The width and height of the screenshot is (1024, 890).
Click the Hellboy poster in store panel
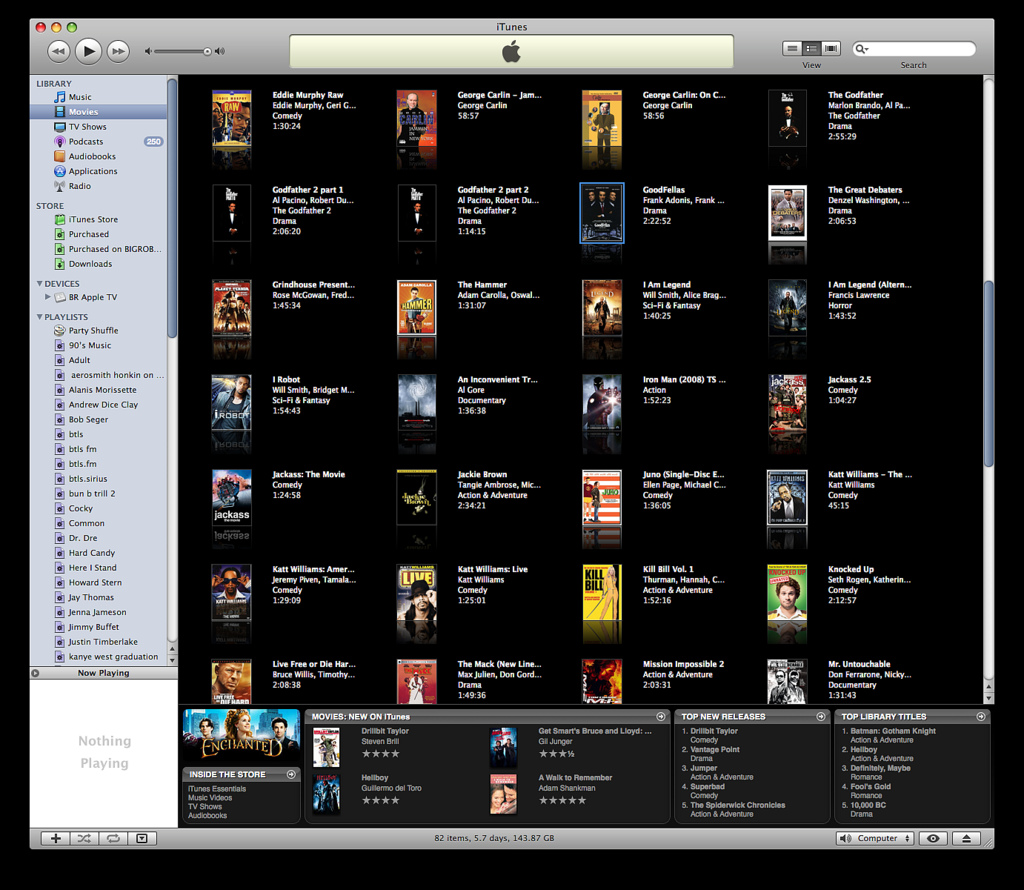pyautogui.click(x=326, y=794)
